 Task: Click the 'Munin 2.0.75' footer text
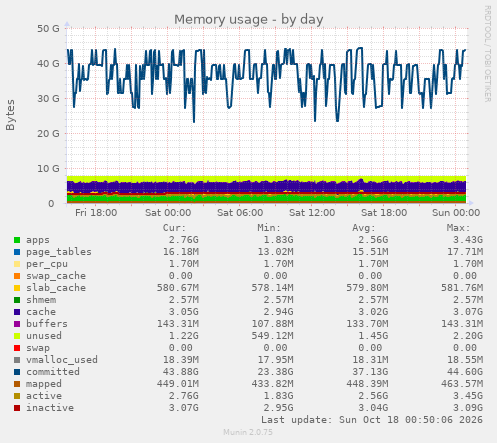pyautogui.click(x=248, y=432)
